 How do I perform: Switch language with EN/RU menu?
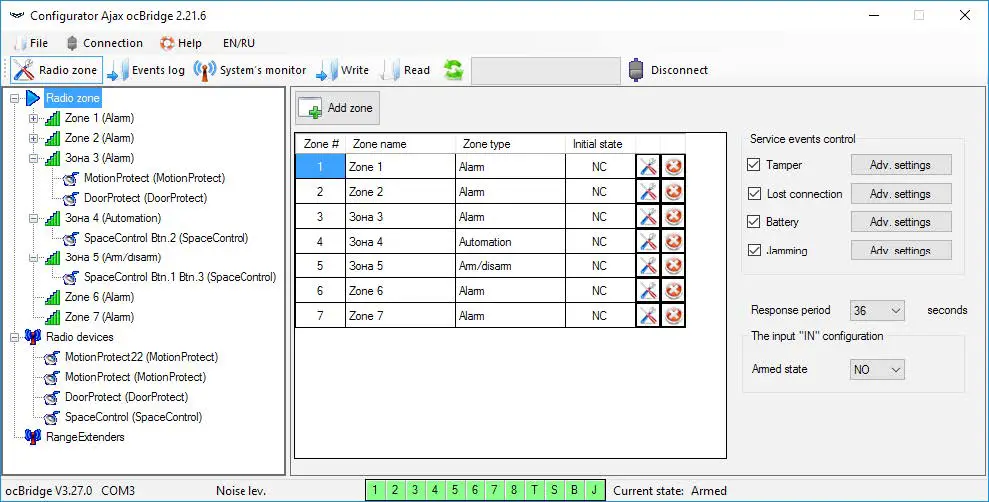click(239, 43)
